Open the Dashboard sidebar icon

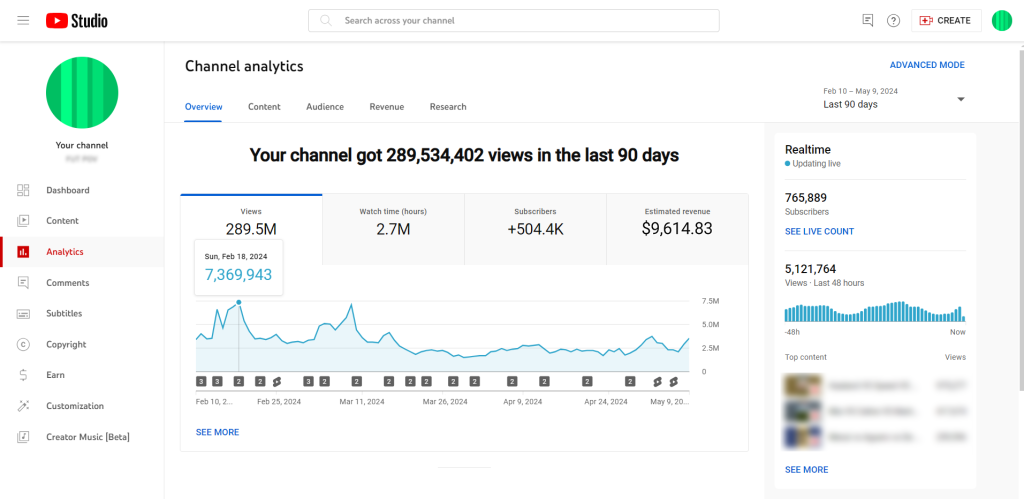point(24,190)
